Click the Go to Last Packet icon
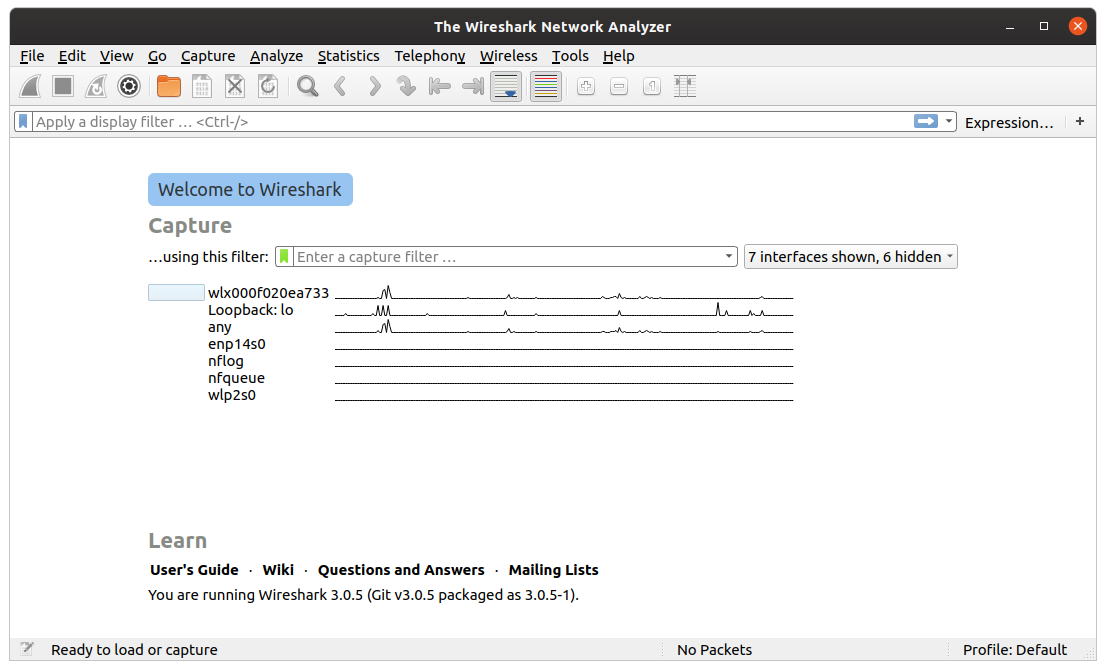The width and height of the screenshot is (1106, 670). [x=472, y=86]
